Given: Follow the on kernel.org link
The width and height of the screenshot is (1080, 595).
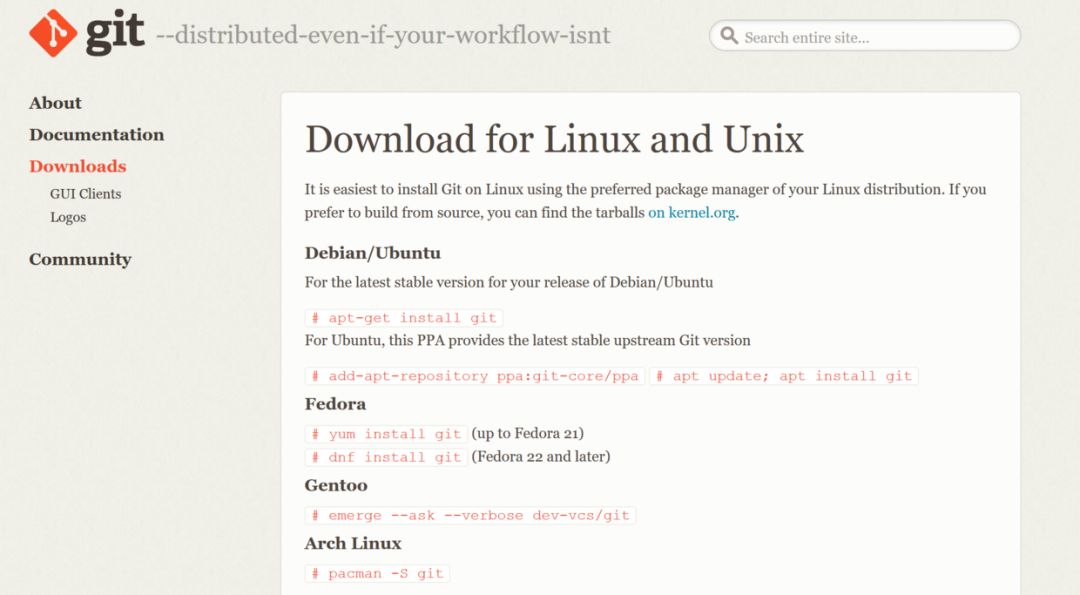Looking at the screenshot, I should [x=692, y=213].
